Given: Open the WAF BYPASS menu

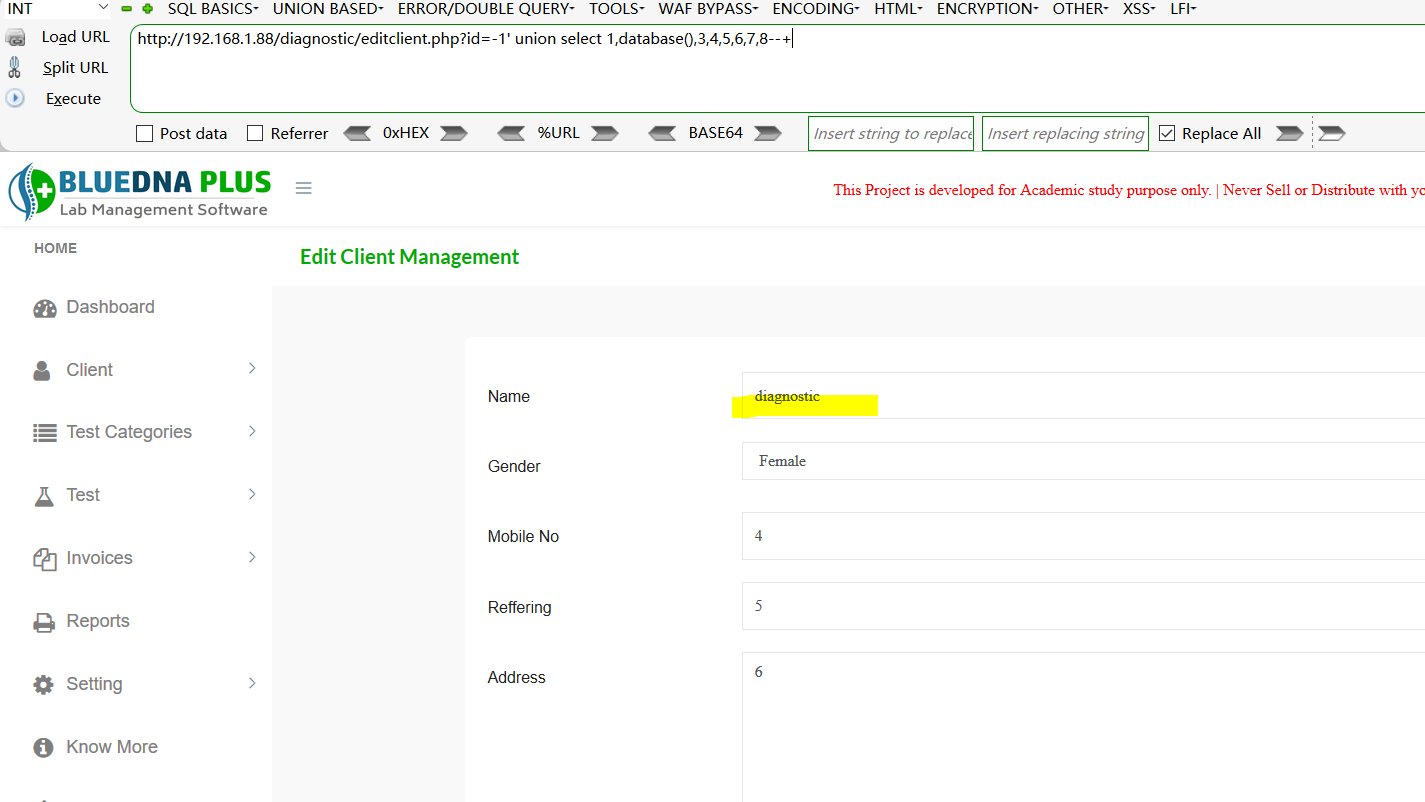Looking at the screenshot, I should 708,9.
